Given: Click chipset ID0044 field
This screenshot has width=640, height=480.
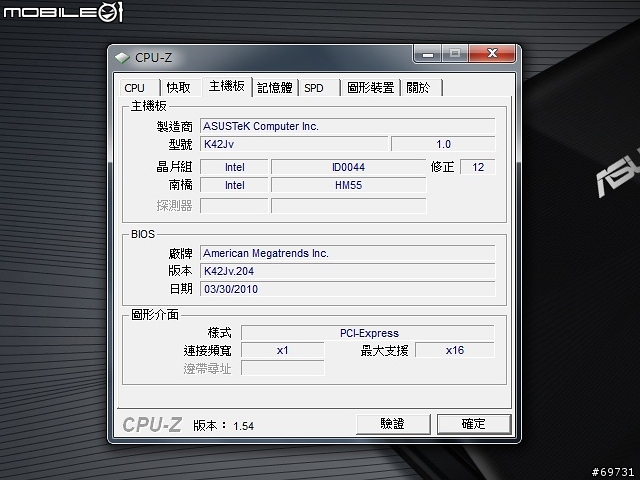Looking at the screenshot, I should pos(349,167).
